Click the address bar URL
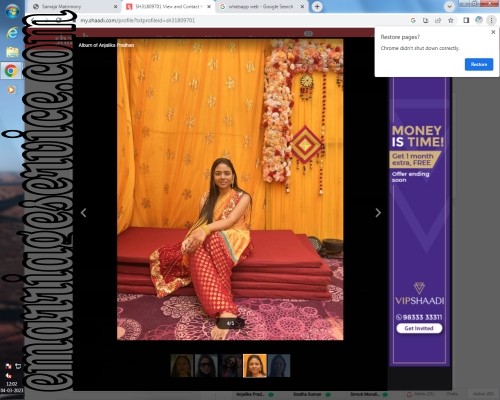Image resolution: width=500 pixels, height=400 pixels. pyautogui.click(x=137, y=20)
